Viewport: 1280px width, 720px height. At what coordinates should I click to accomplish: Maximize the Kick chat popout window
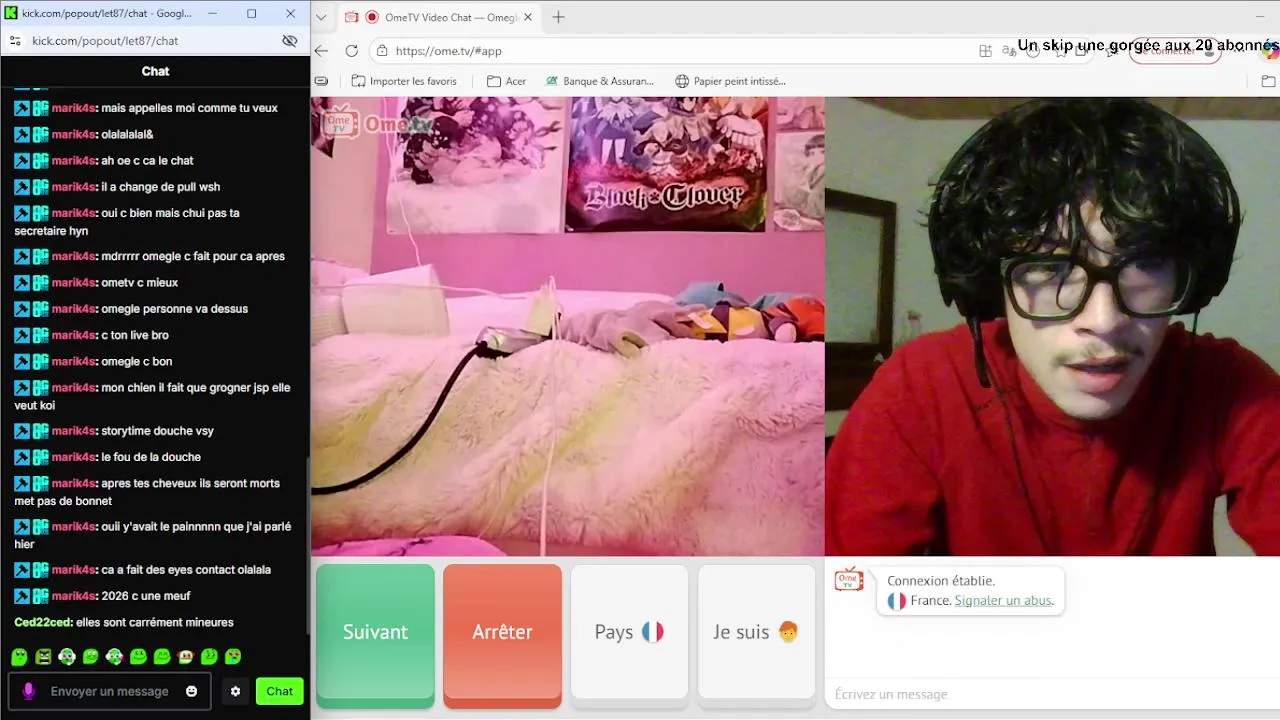pos(251,14)
